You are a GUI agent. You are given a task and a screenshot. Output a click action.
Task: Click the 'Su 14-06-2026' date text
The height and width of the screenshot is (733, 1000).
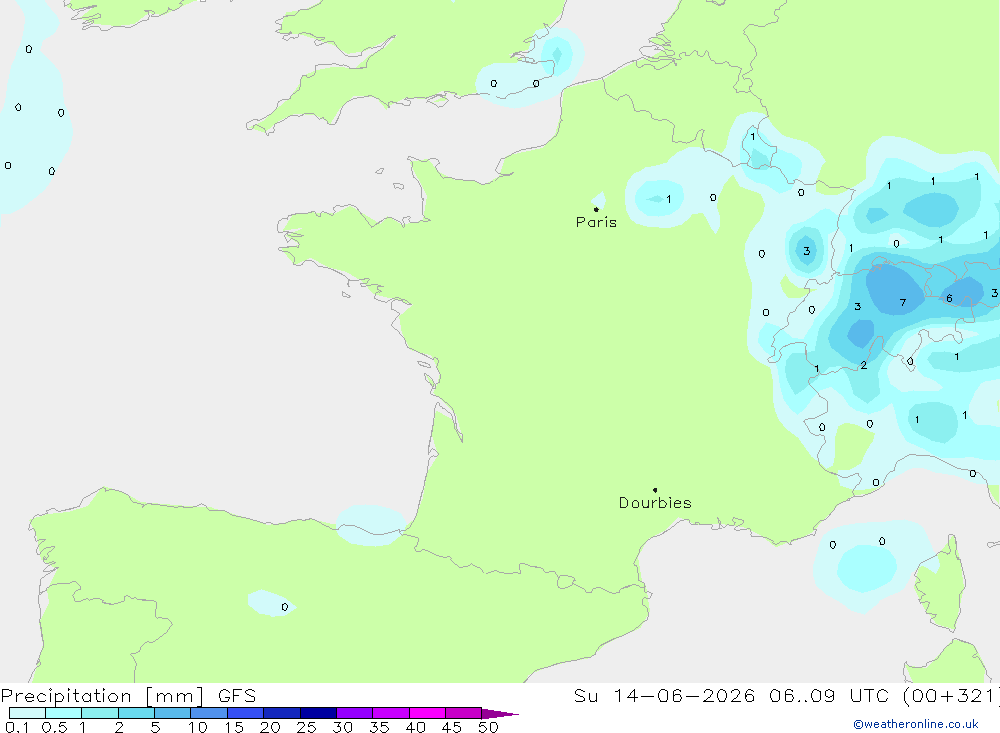tap(664, 696)
